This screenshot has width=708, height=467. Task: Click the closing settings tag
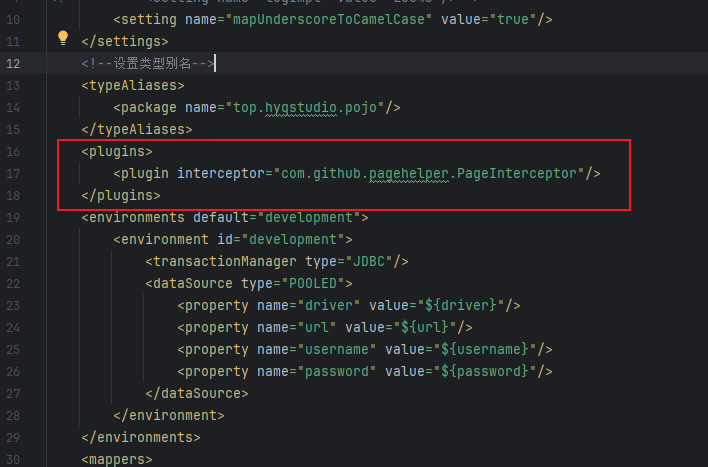[x=125, y=42]
